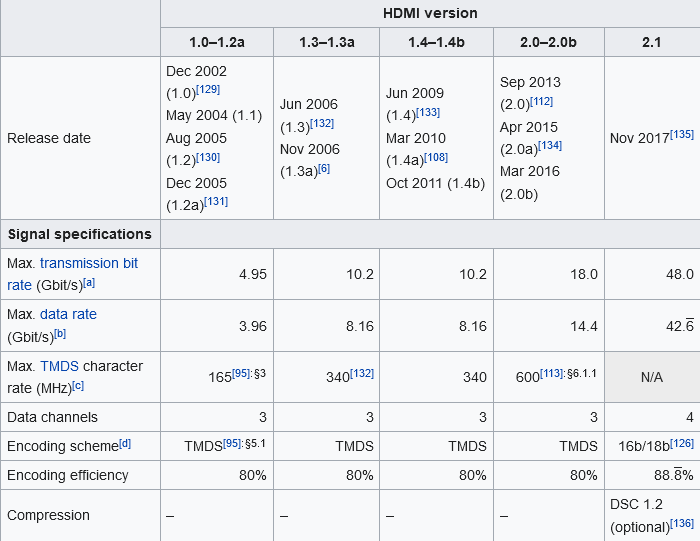Viewport: 700px width, 541px height.
Task: Open citation [132] next to Jun 2006
Action: point(322,123)
